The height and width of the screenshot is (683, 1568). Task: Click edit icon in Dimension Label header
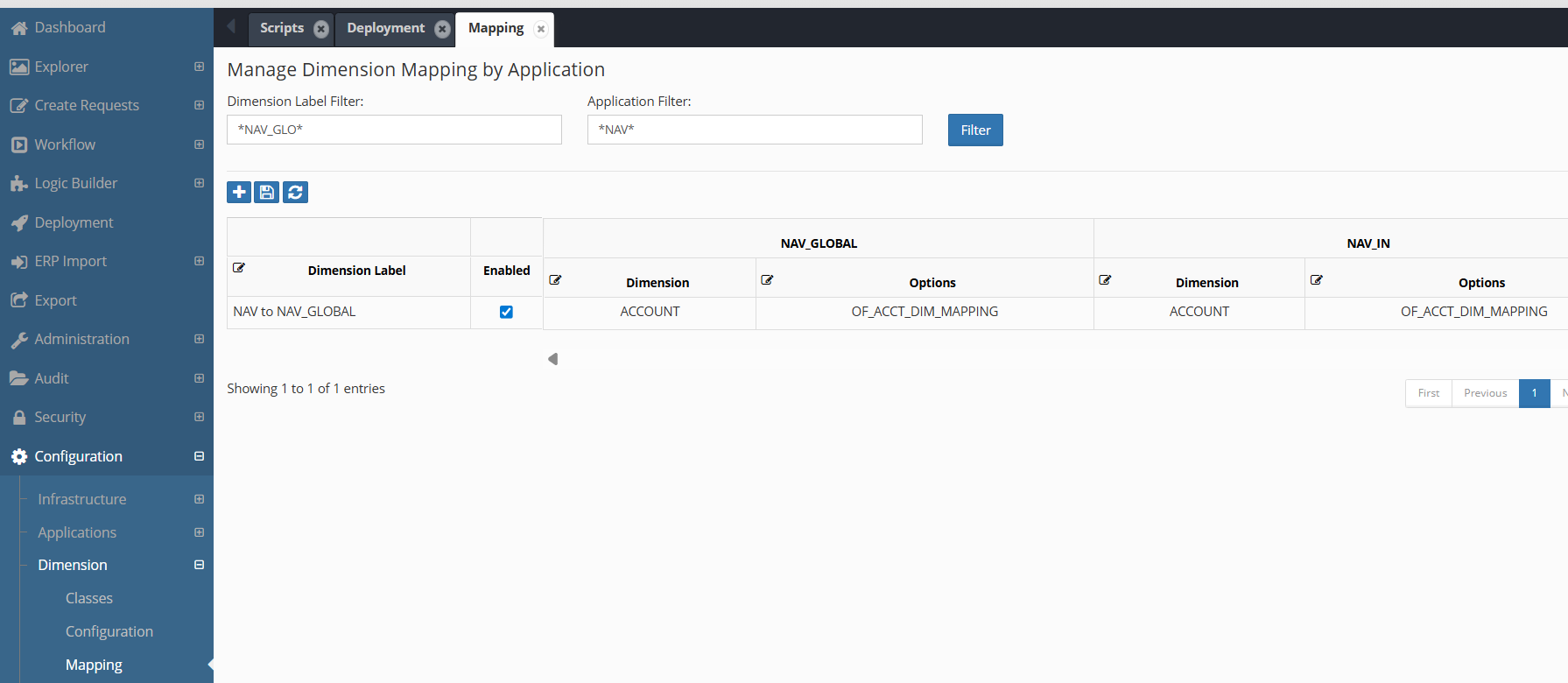(239, 268)
